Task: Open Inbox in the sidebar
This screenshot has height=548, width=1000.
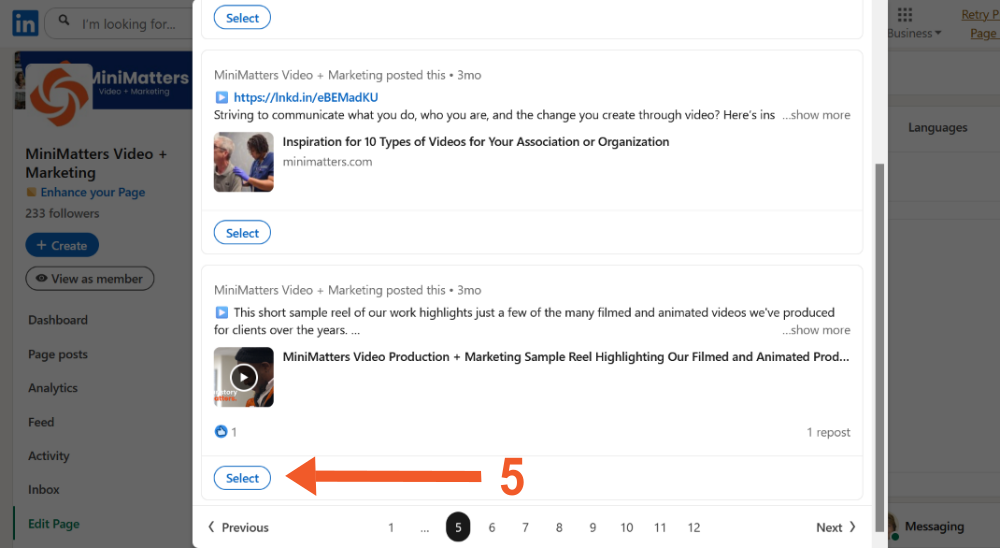Action: tap(43, 490)
